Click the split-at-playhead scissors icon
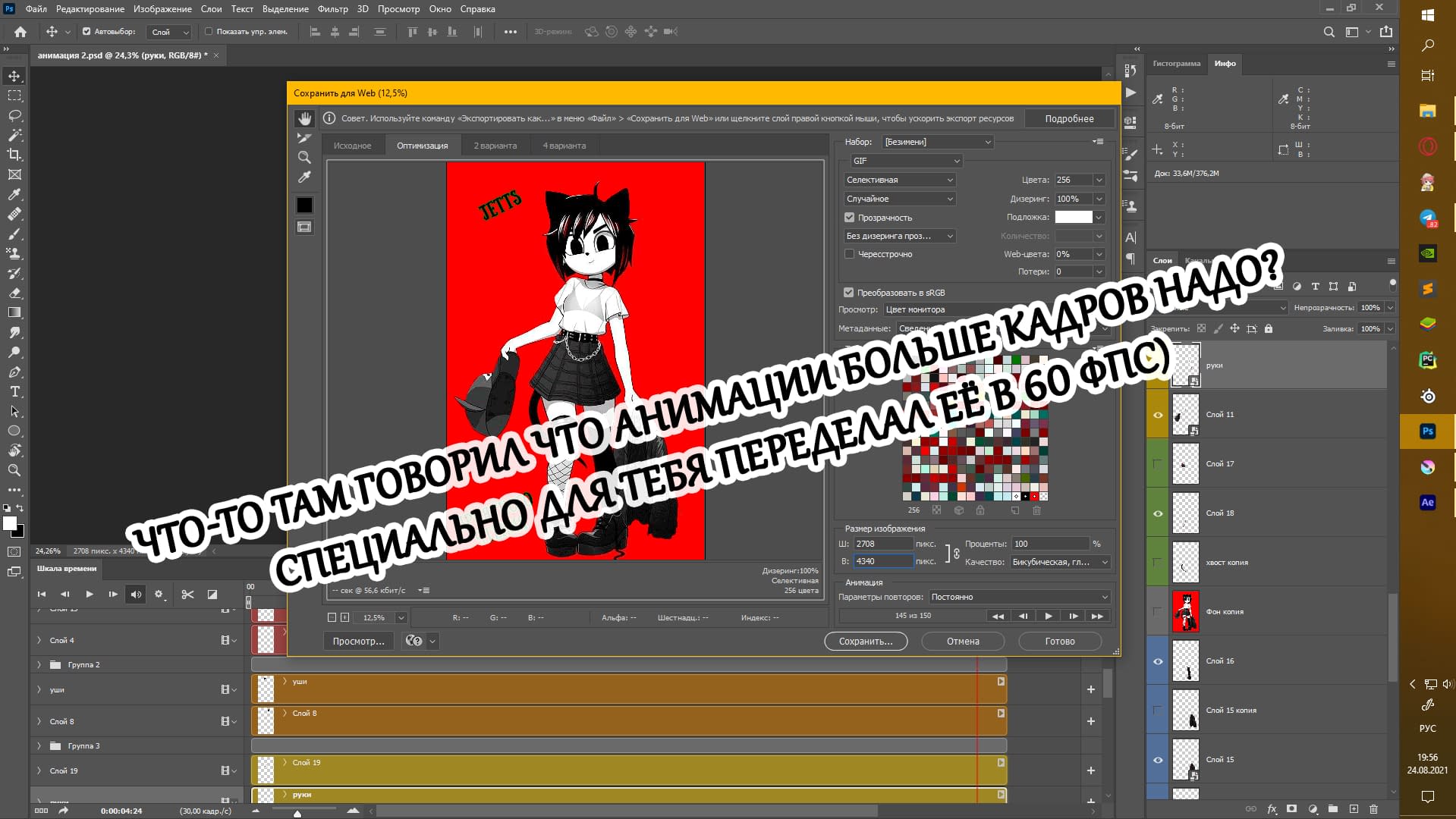1456x819 pixels. pyautogui.click(x=187, y=595)
